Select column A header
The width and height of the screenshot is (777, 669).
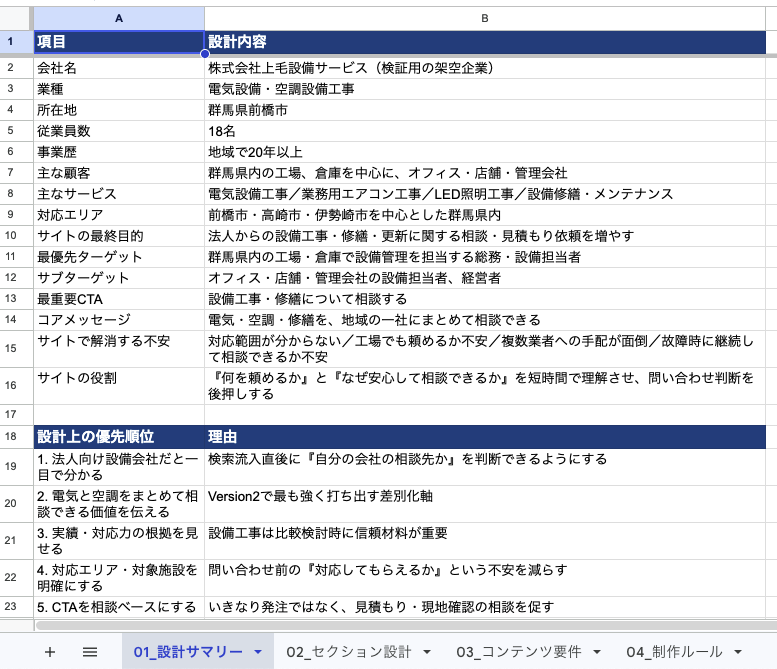point(119,18)
